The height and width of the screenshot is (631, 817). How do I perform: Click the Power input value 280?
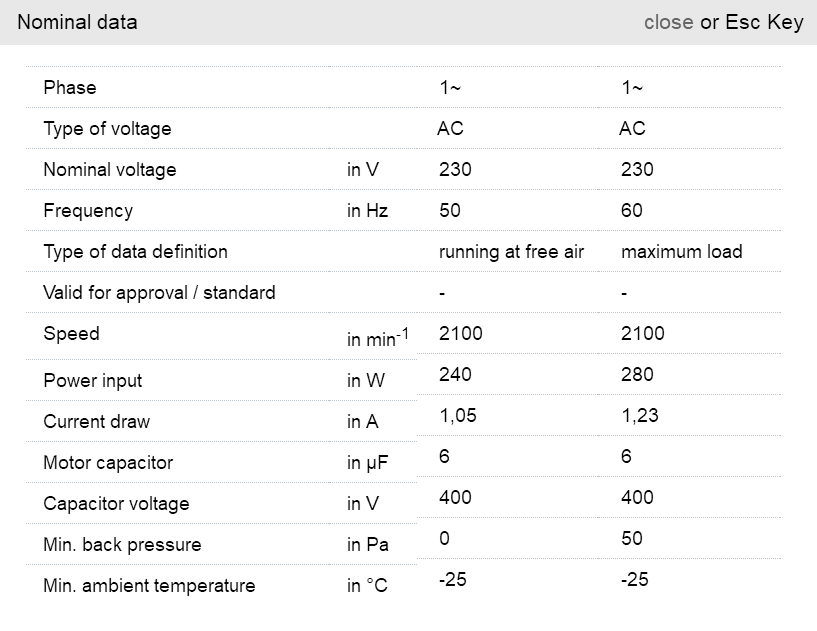(x=637, y=375)
